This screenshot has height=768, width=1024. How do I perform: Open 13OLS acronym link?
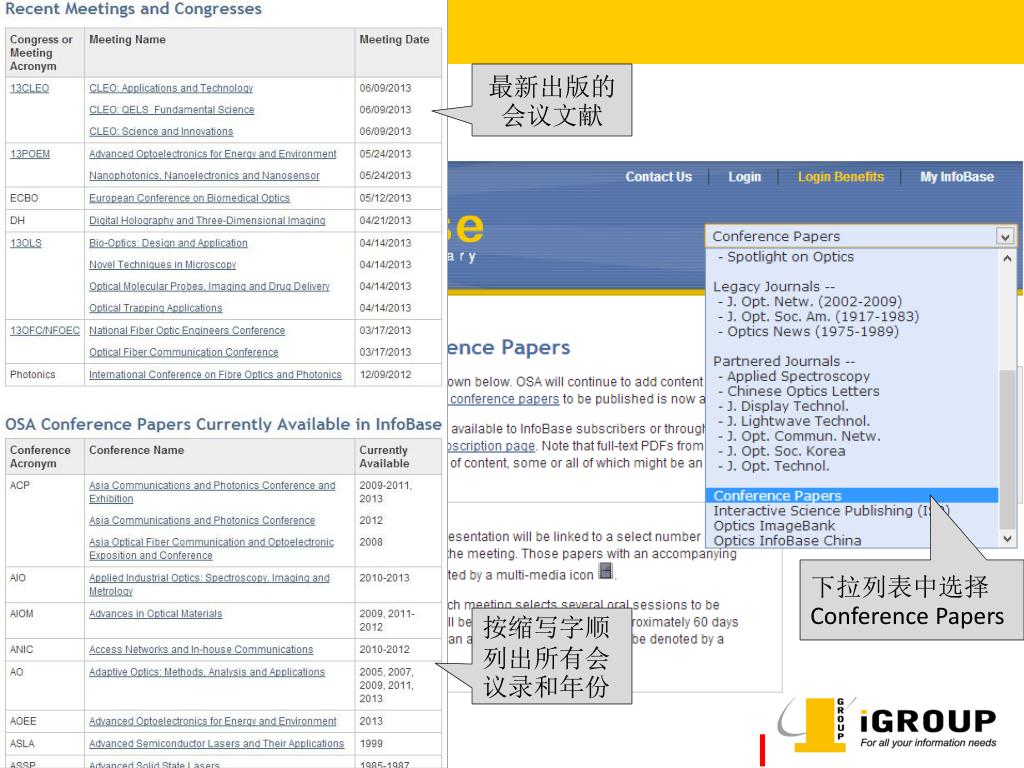tap(25, 243)
